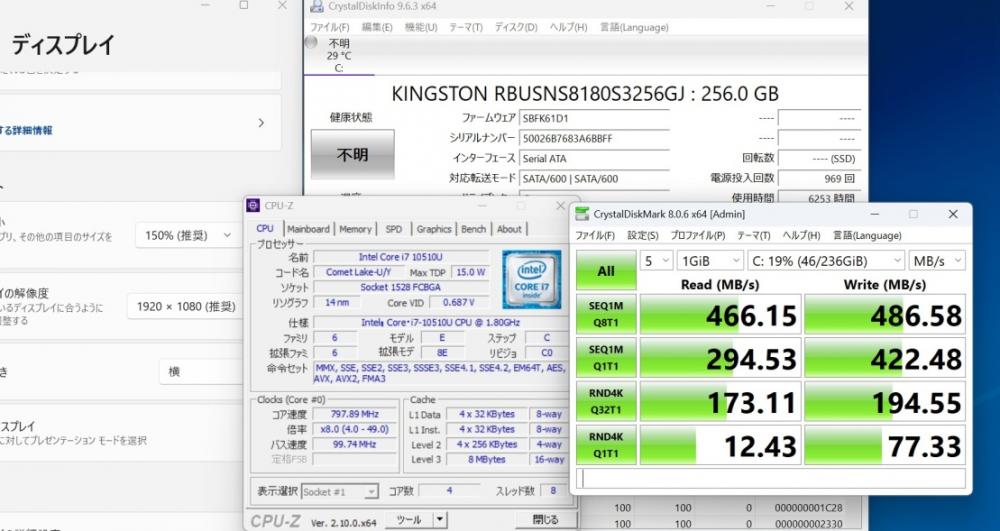Select the C: drive status circle in CrystalDiskInfo
Screen dimensions: 1000x531
click(311, 43)
